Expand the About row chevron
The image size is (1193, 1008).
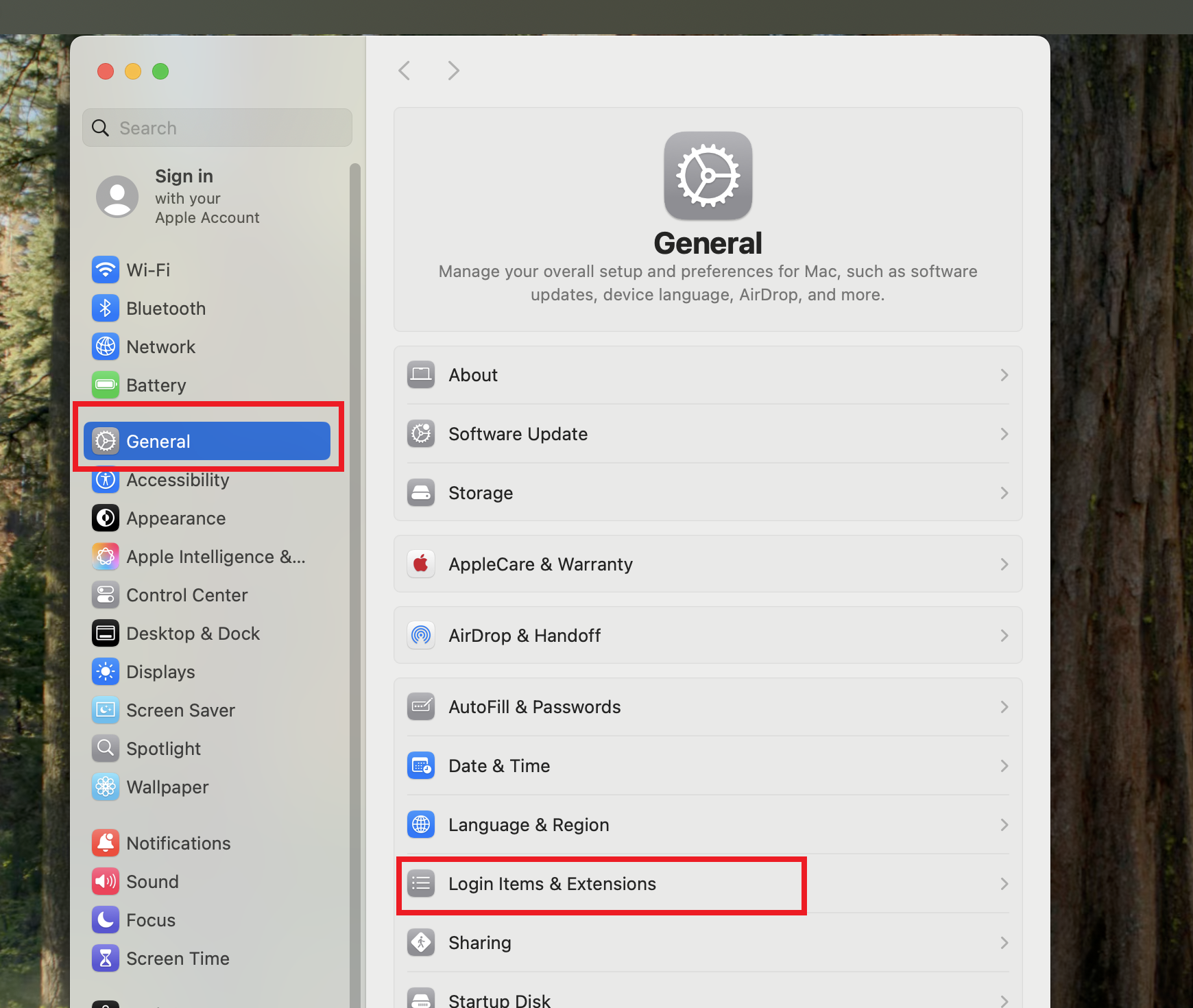click(1004, 375)
